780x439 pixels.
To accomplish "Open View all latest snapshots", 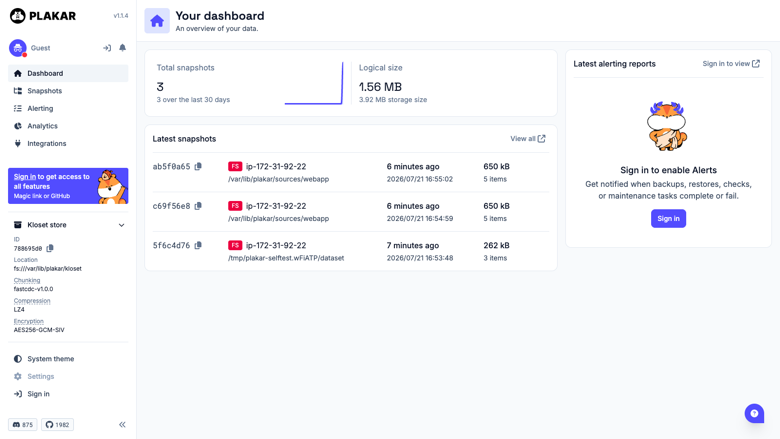I will (x=528, y=139).
